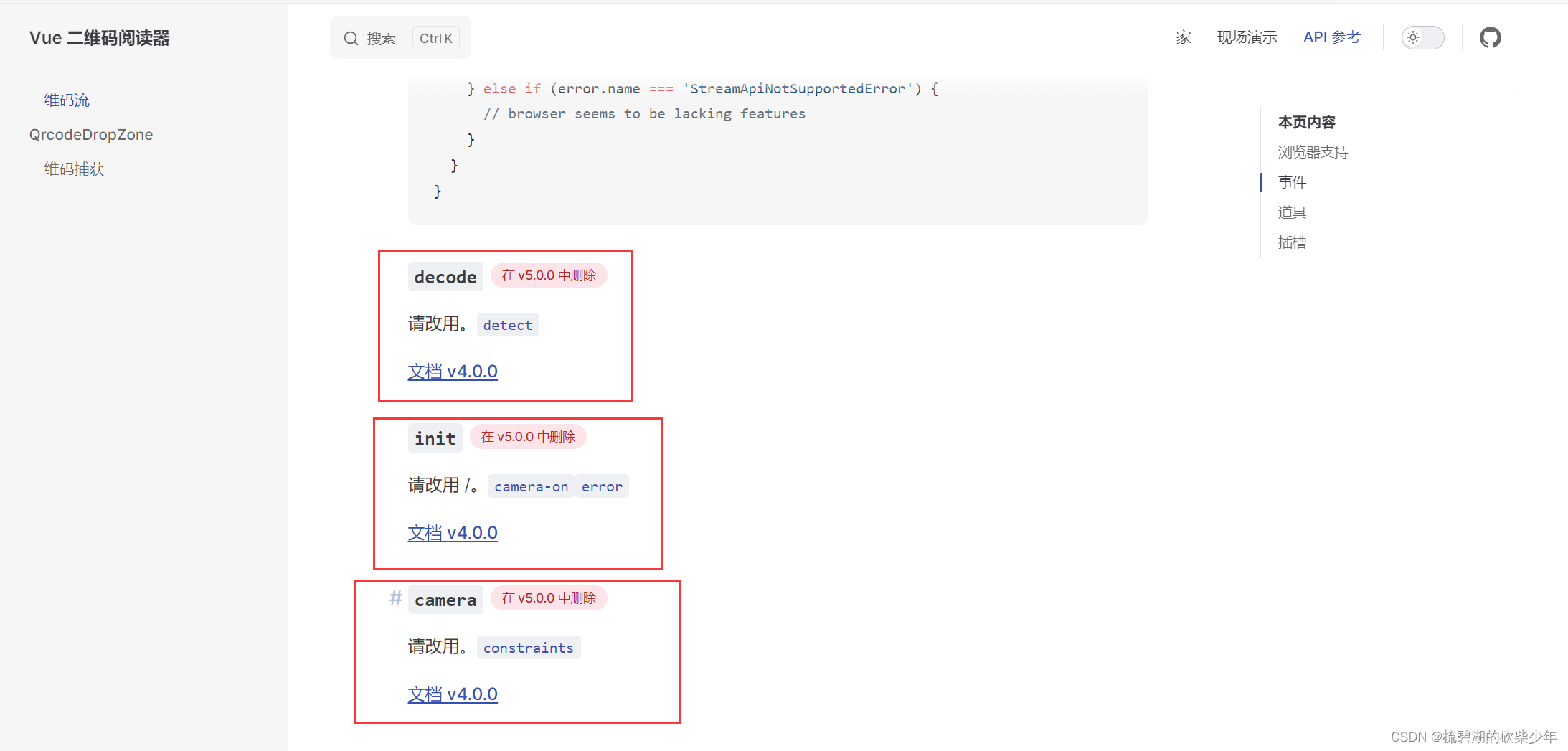Image resolution: width=1568 pixels, height=751 pixels.
Task: Jump to 道具 in page outline
Action: [1292, 212]
